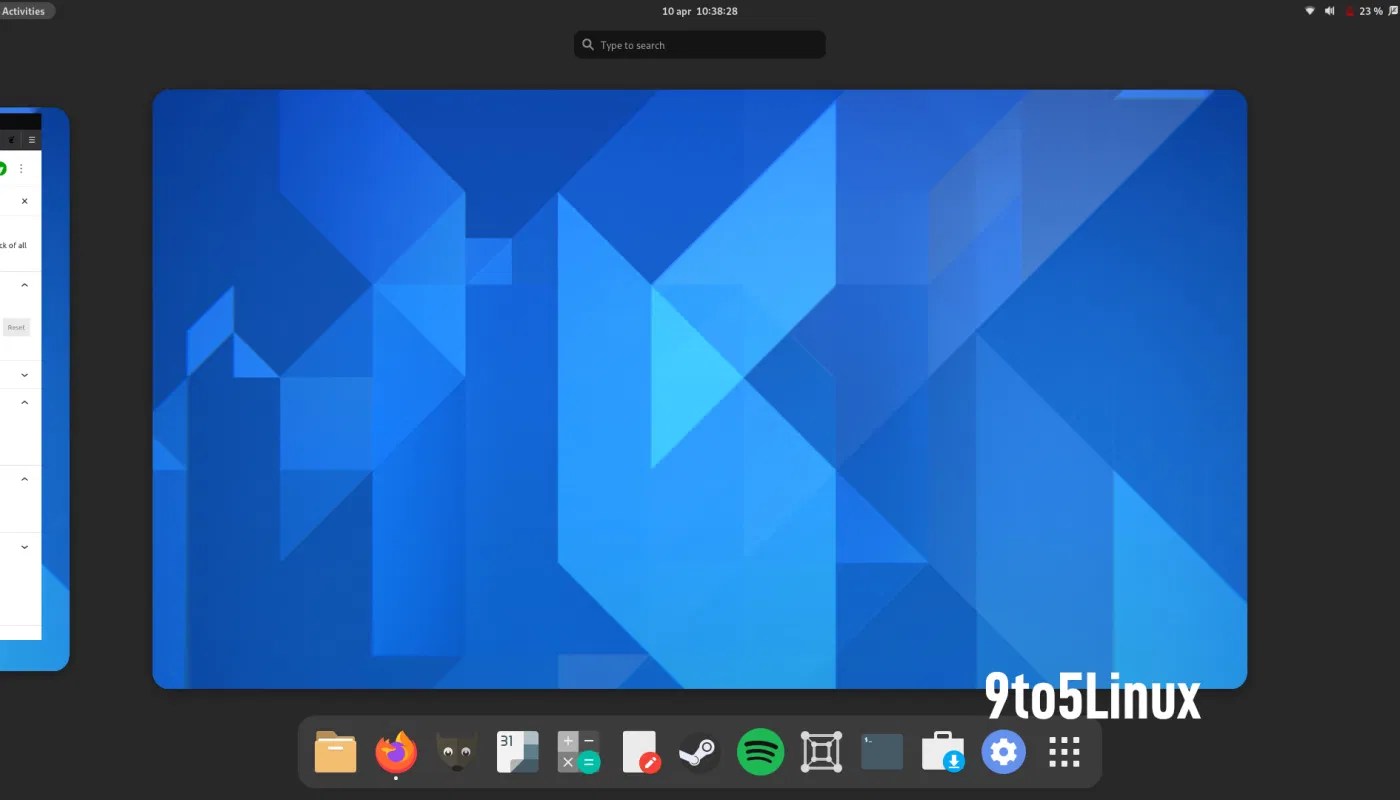Launch the Calculator app

[x=578, y=751]
